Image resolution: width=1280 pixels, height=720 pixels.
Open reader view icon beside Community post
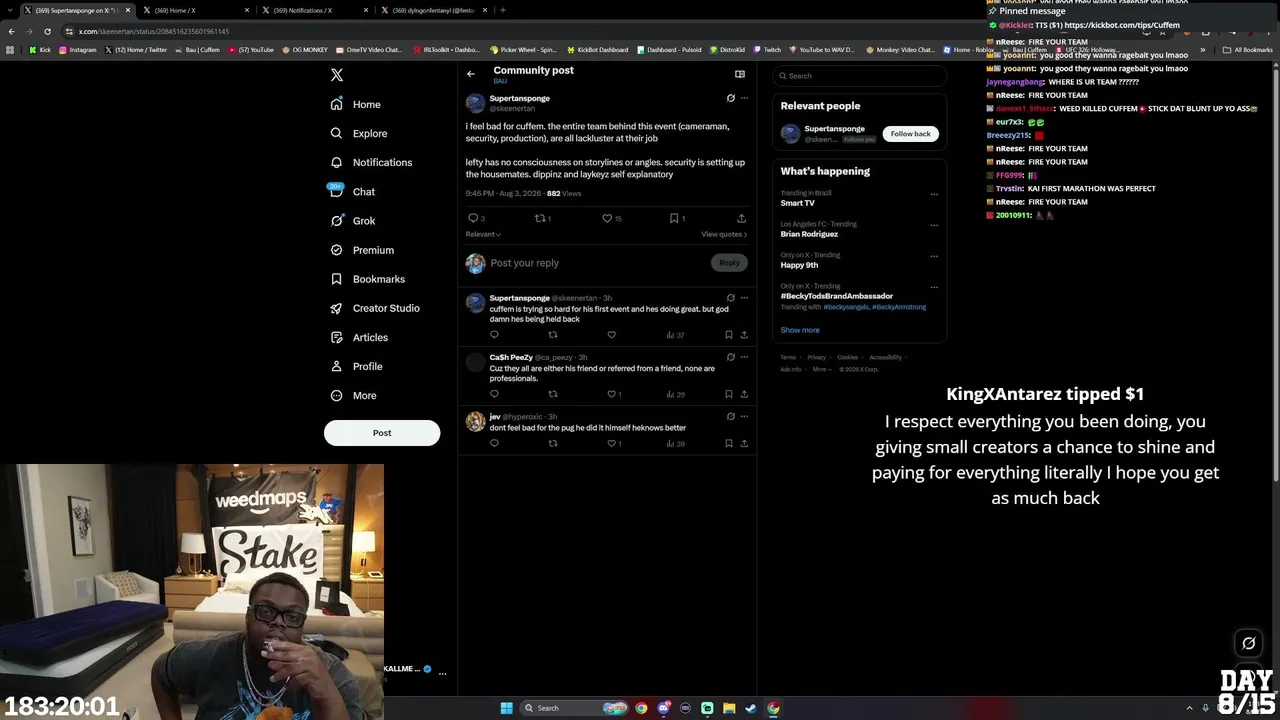coord(740,74)
